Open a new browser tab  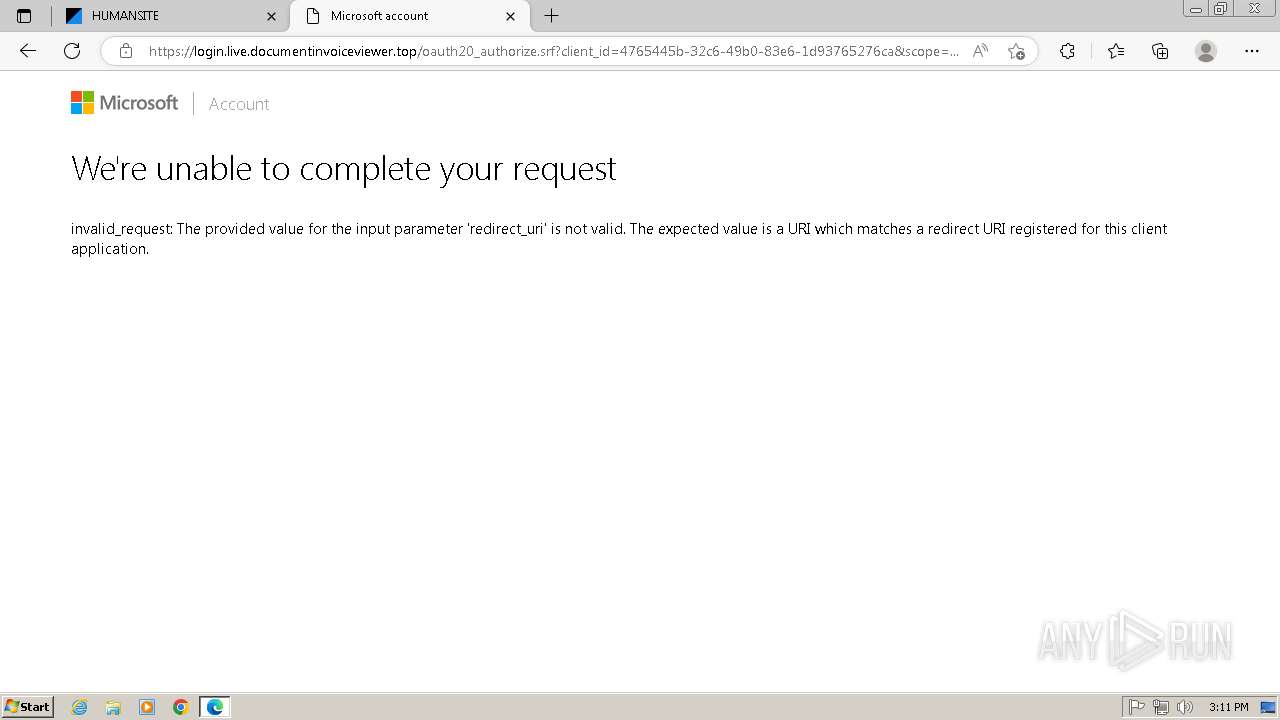(551, 16)
